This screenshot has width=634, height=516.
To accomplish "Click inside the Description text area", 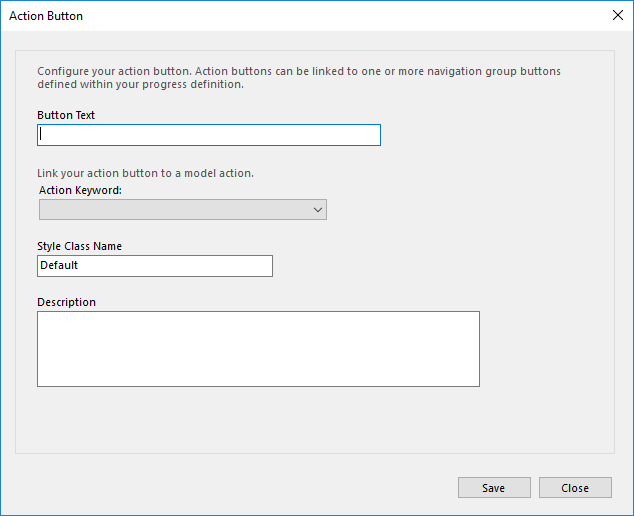I will point(258,349).
